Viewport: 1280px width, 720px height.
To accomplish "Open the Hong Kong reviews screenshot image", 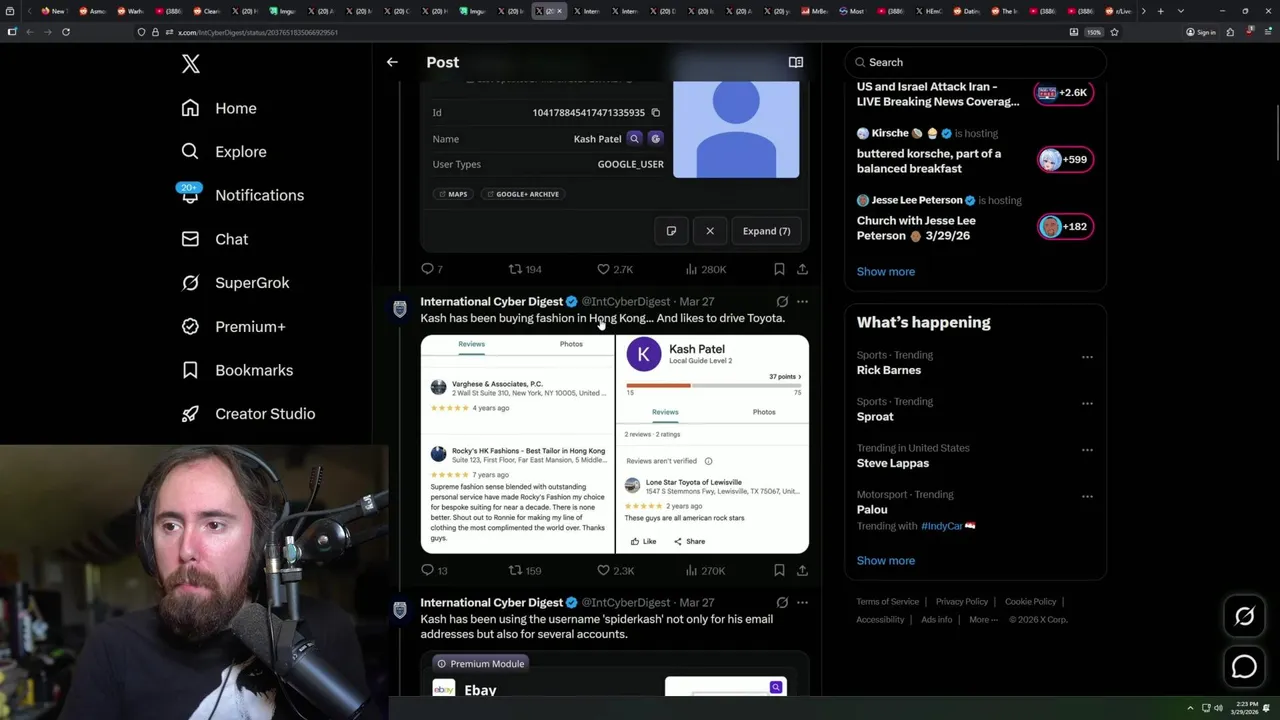I will 517,444.
